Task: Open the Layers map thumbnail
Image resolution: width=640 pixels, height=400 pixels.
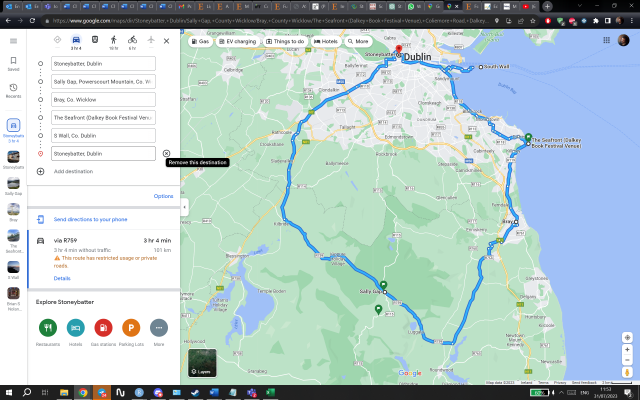Action: click(x=202, y=362)
